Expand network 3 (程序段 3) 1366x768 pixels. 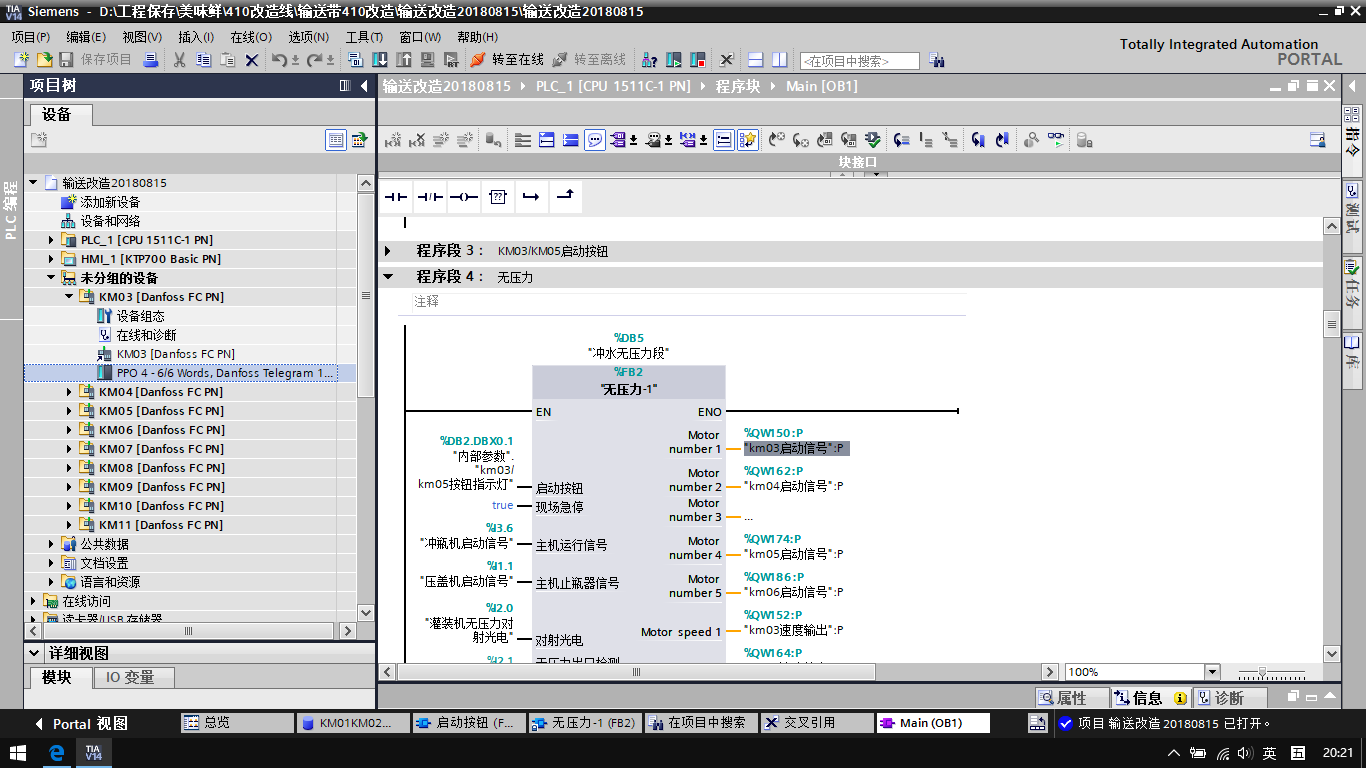point(388,251)
